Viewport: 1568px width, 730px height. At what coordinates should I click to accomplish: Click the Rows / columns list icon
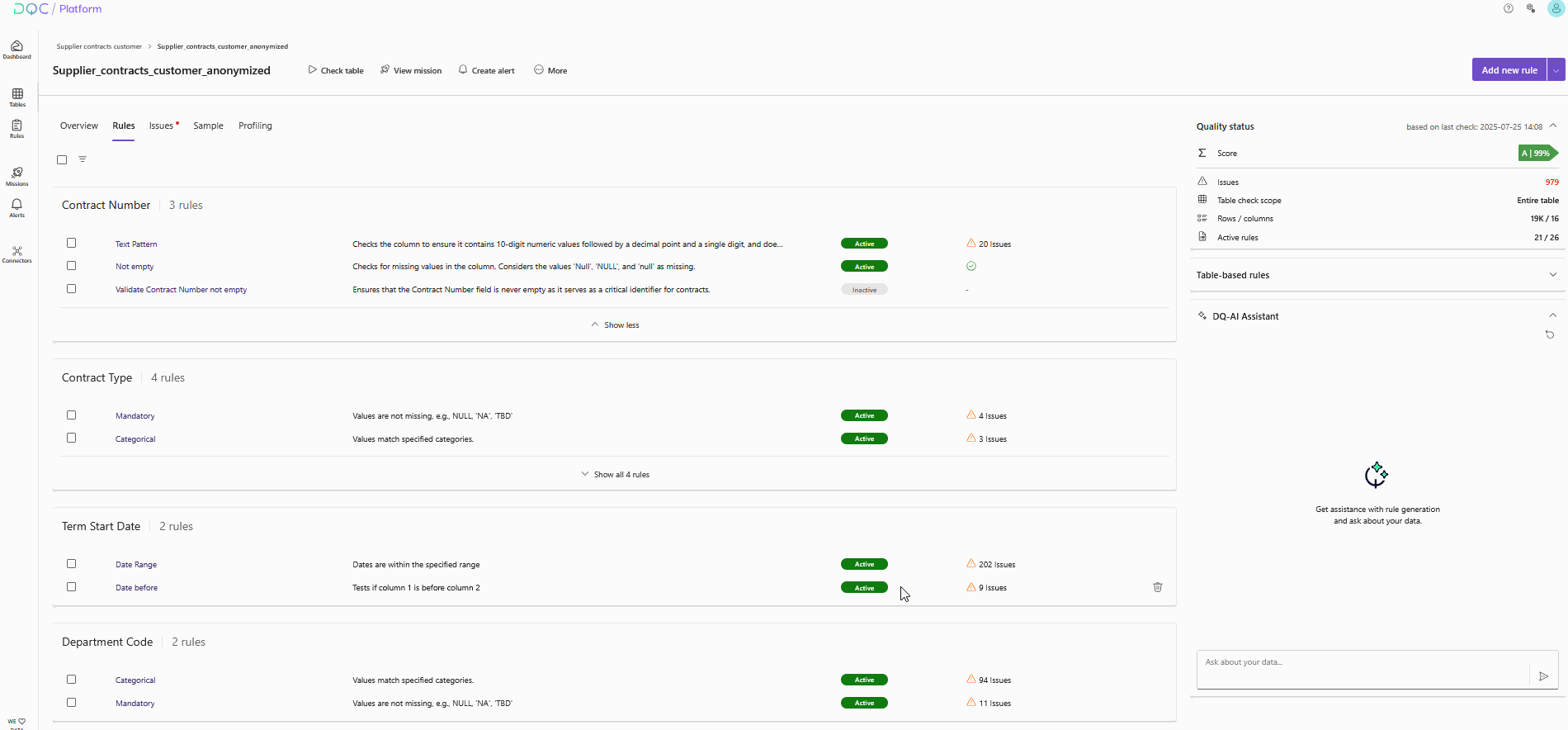point(1202,218)
